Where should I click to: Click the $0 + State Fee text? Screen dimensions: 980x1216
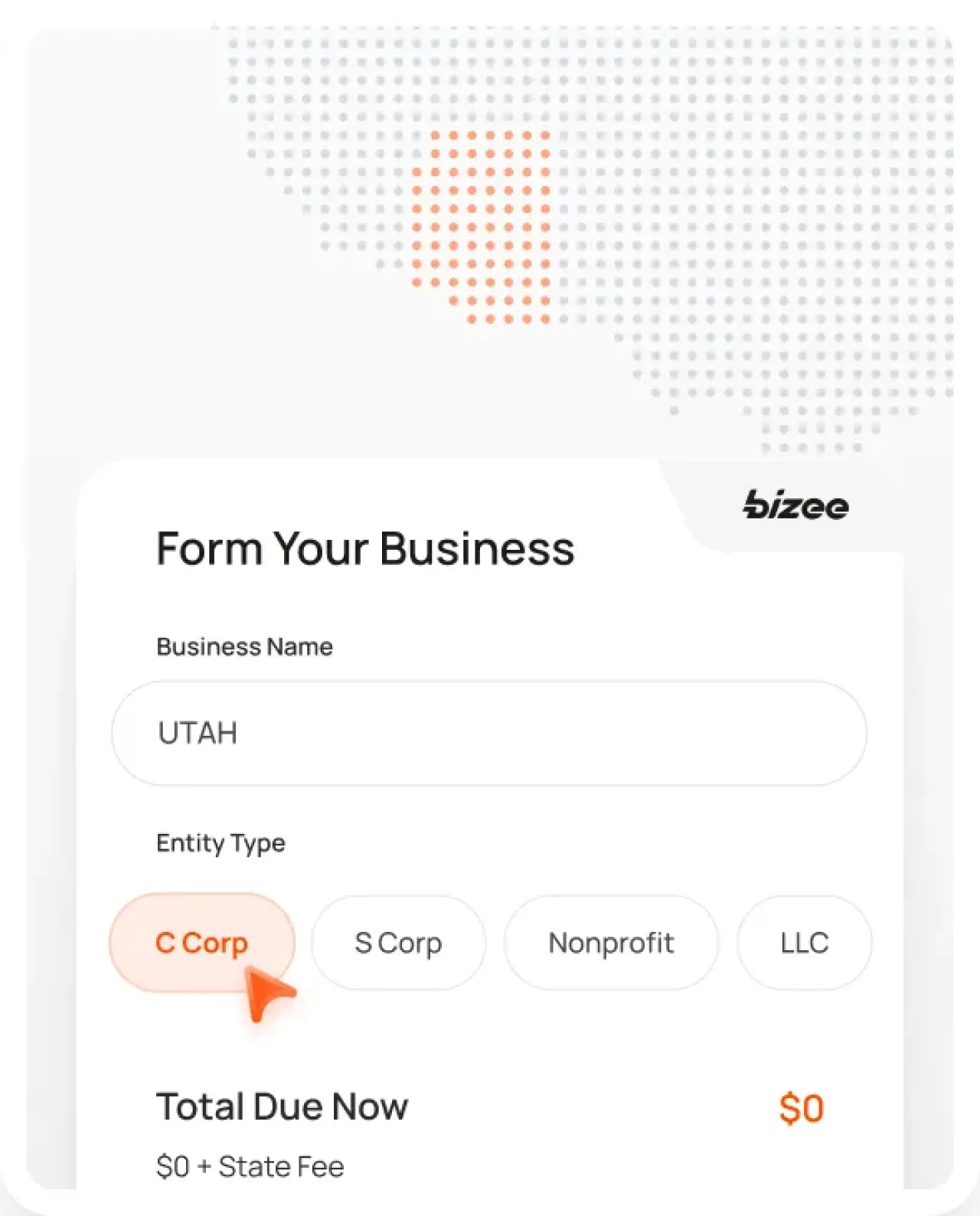250,1165
